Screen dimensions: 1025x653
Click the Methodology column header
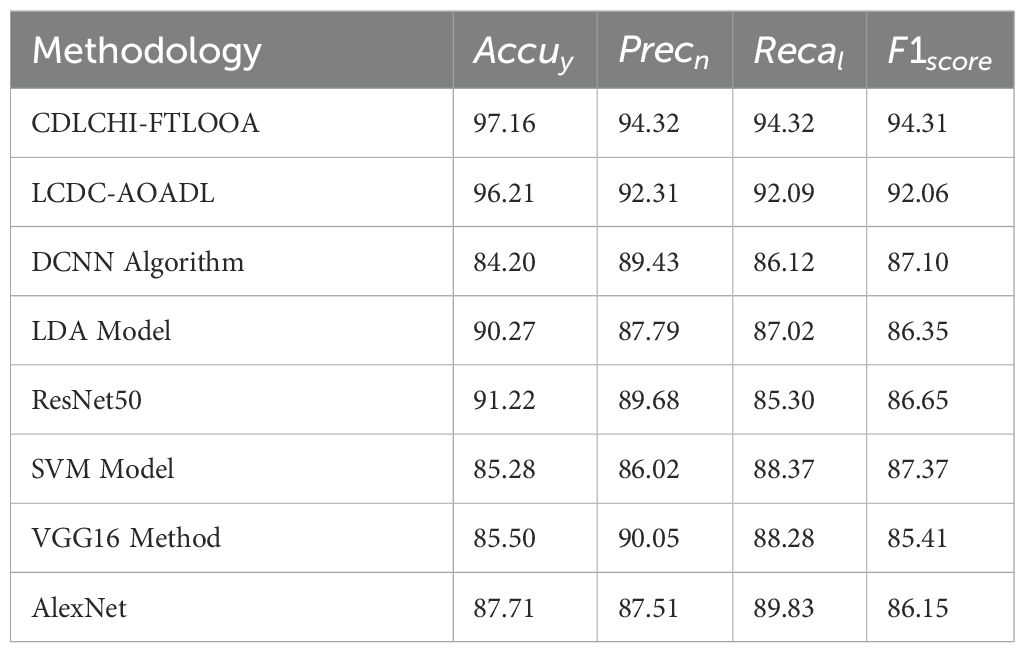tap(147, 50)
